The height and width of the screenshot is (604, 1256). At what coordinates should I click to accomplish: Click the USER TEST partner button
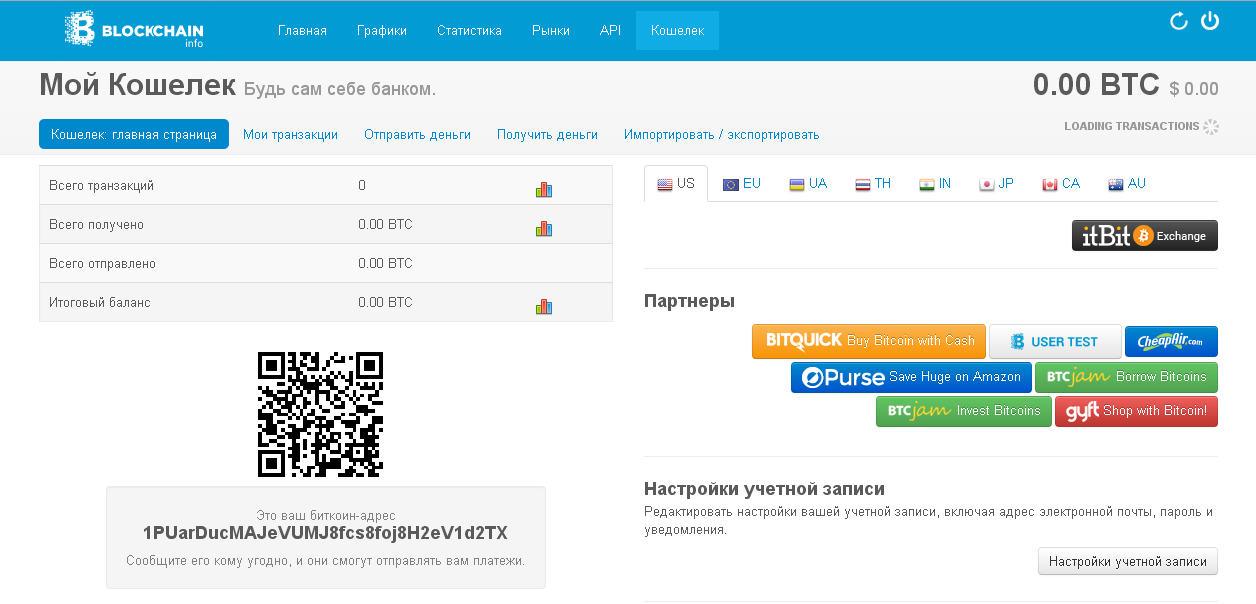[x=1055, y=341]
